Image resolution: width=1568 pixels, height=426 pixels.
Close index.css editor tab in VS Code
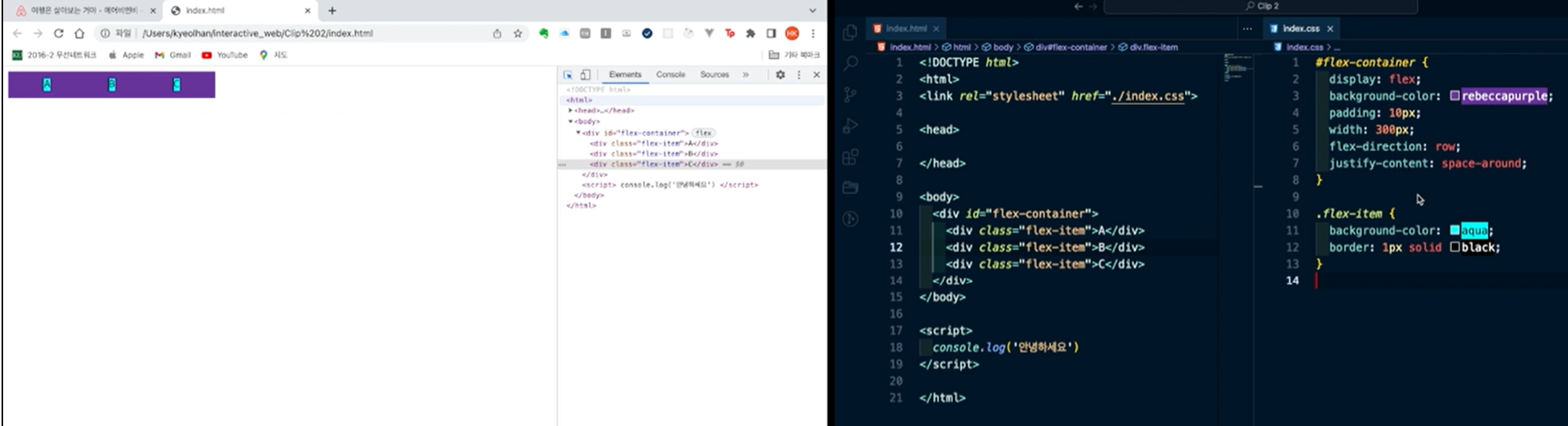pos(1330,28)
